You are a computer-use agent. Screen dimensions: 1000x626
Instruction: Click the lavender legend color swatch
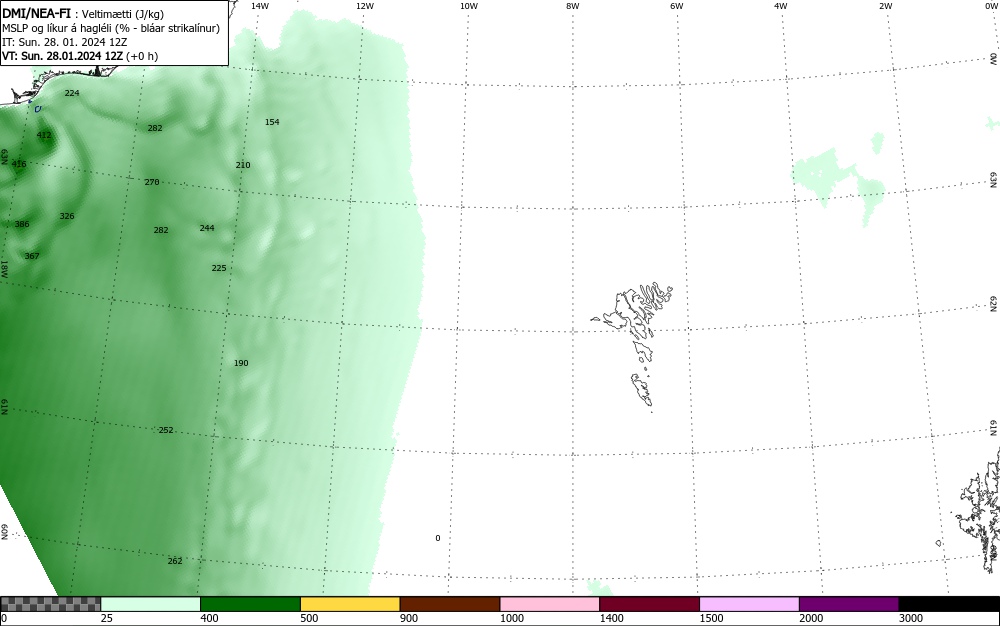pos(749,604)
